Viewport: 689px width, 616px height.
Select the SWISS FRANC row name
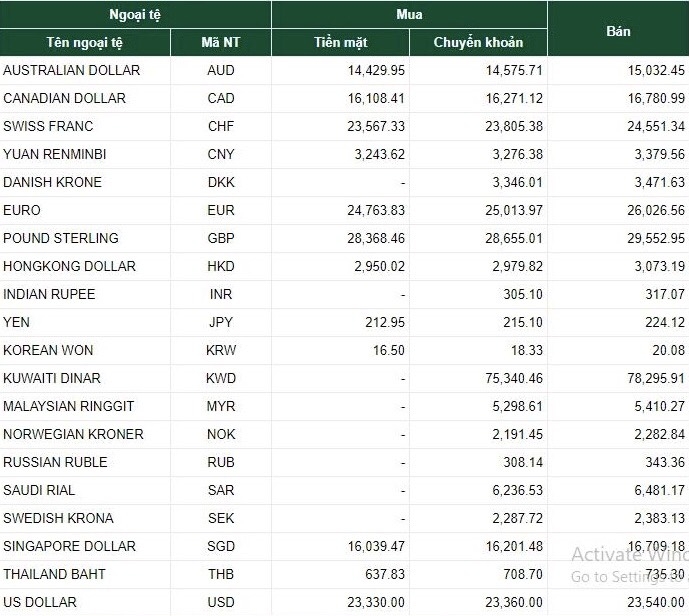[x=48, y=127]
